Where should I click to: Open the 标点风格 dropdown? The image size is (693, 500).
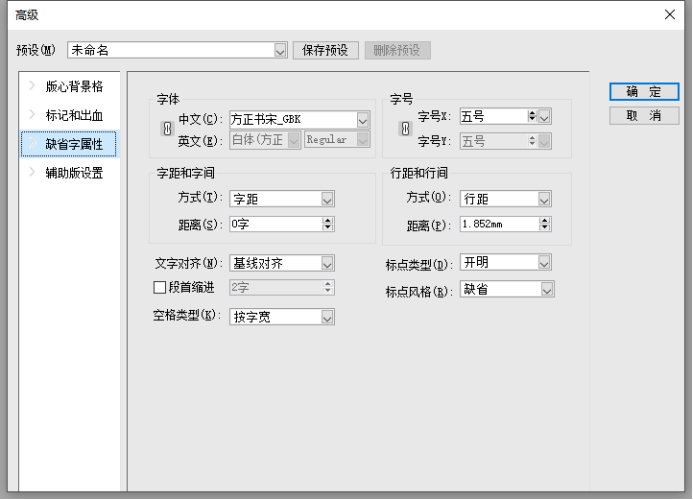pos(547,289)
